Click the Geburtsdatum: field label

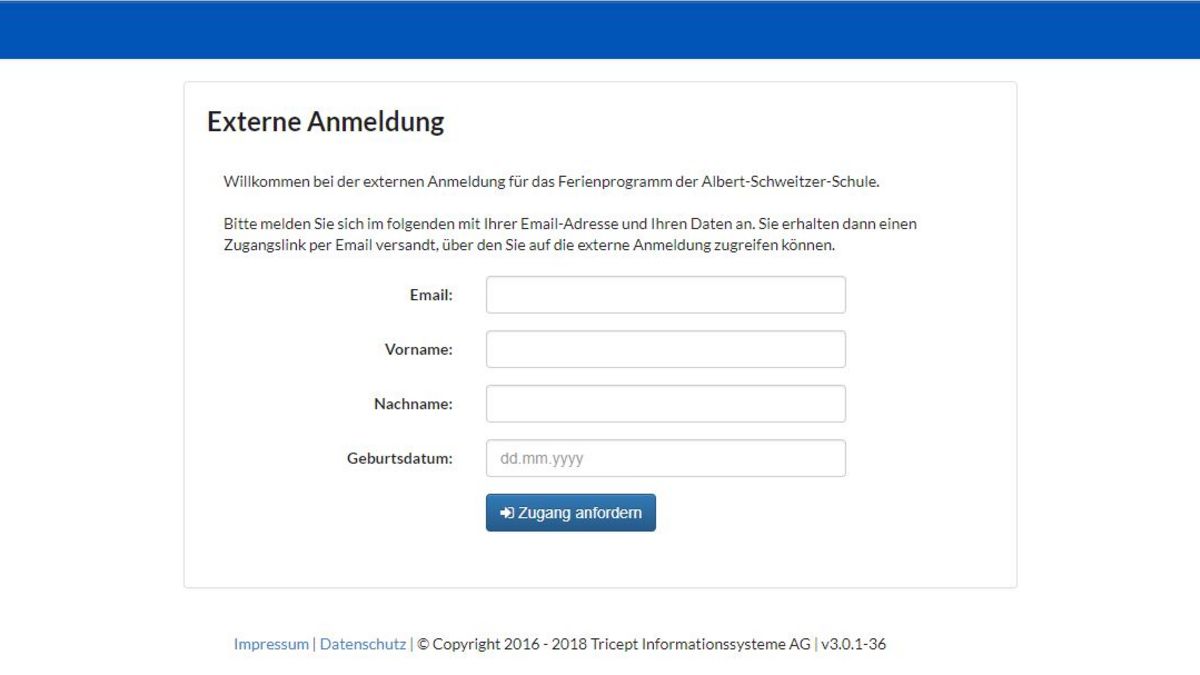400,459
